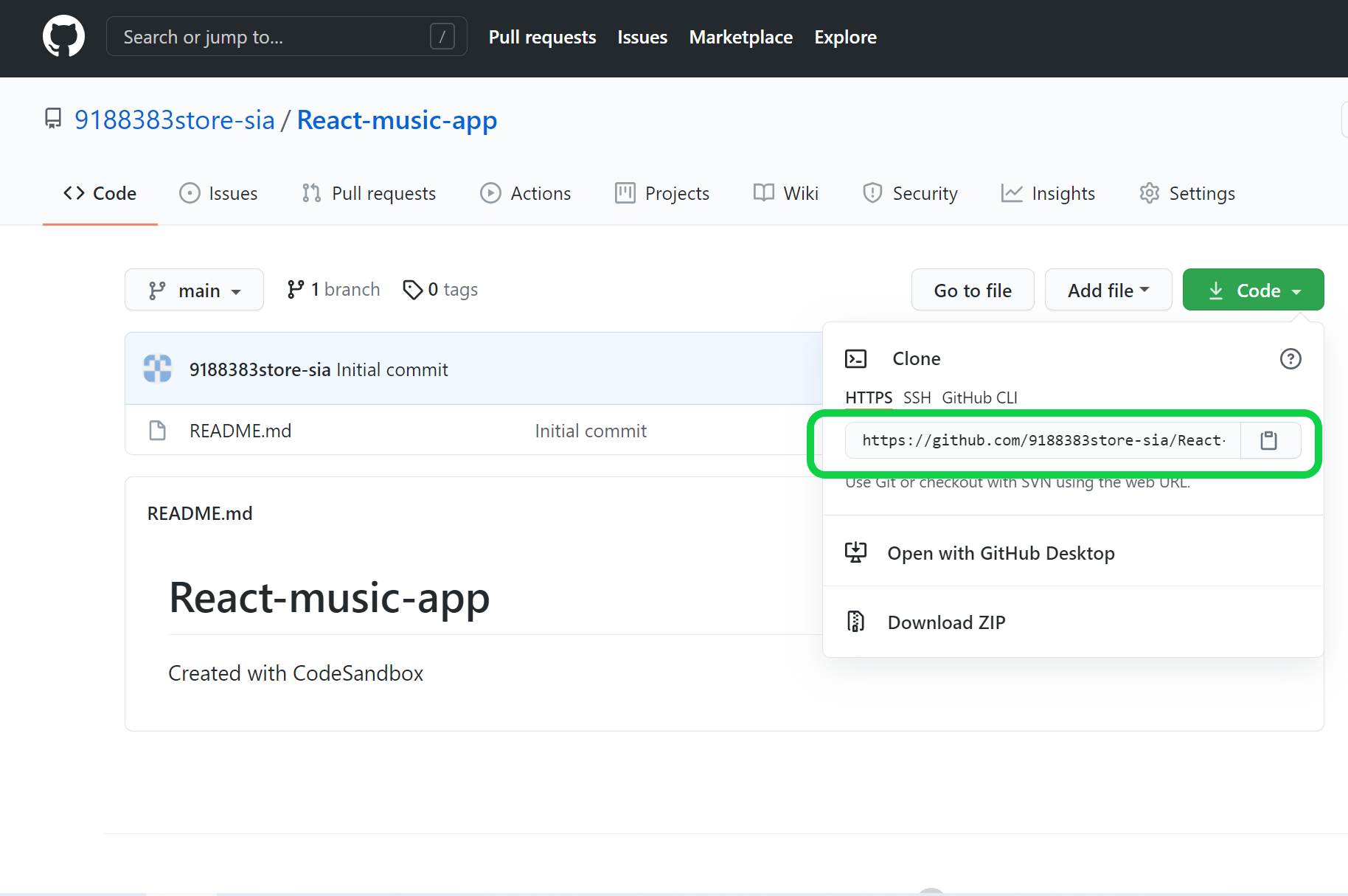Click the Clone terminal icon
The width and height of the screenshot is (1348, 896).
pyautogui.click(x=855, y=359)
